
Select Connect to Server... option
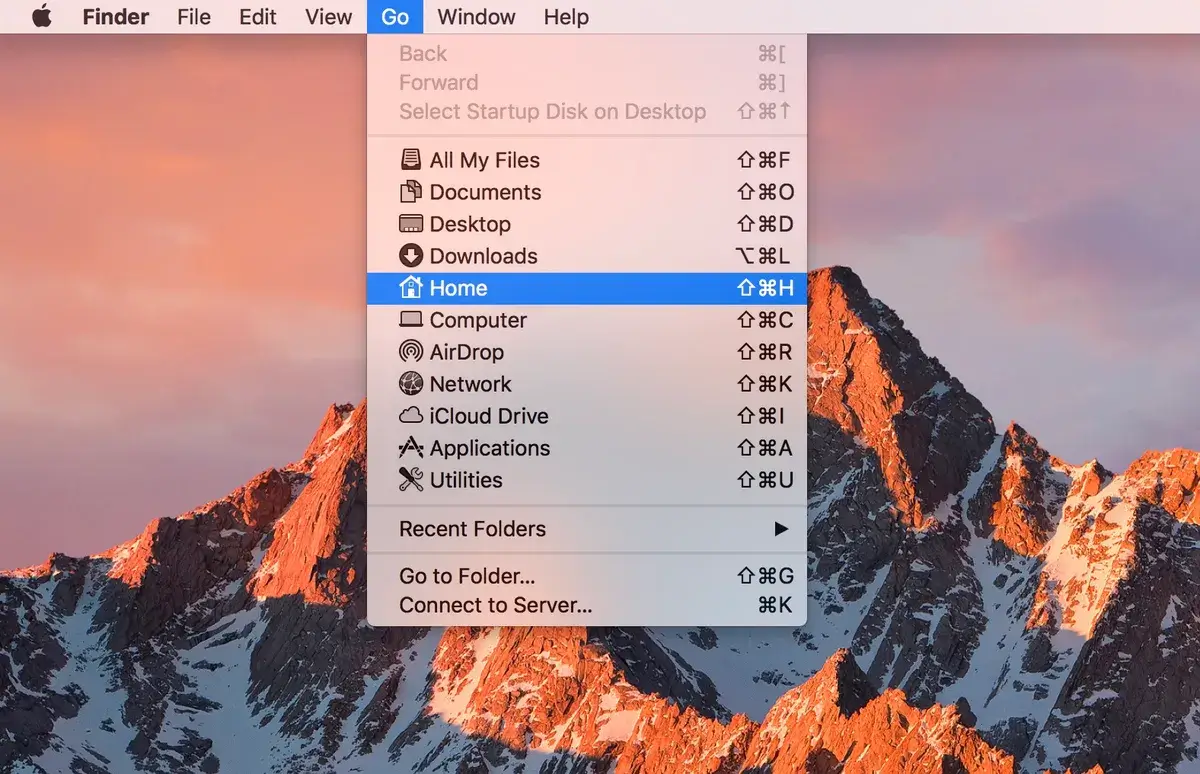coord(495,605)
